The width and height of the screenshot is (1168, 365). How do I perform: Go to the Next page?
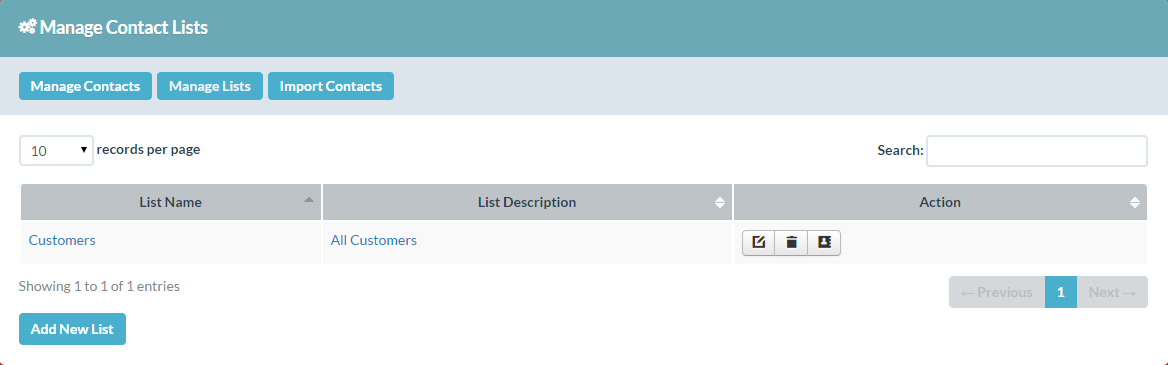point(1112,292)
